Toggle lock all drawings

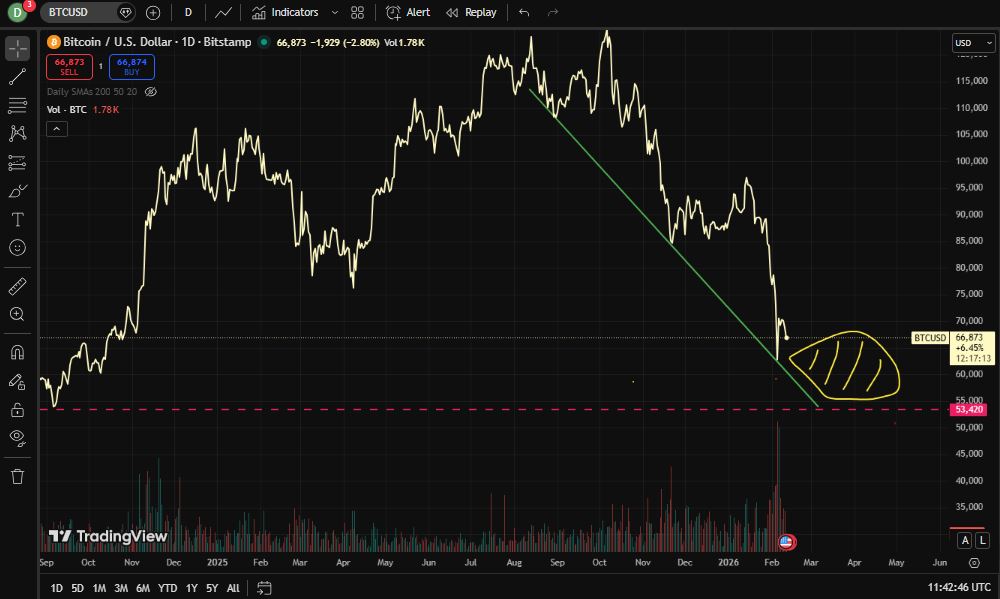(17, 410)
